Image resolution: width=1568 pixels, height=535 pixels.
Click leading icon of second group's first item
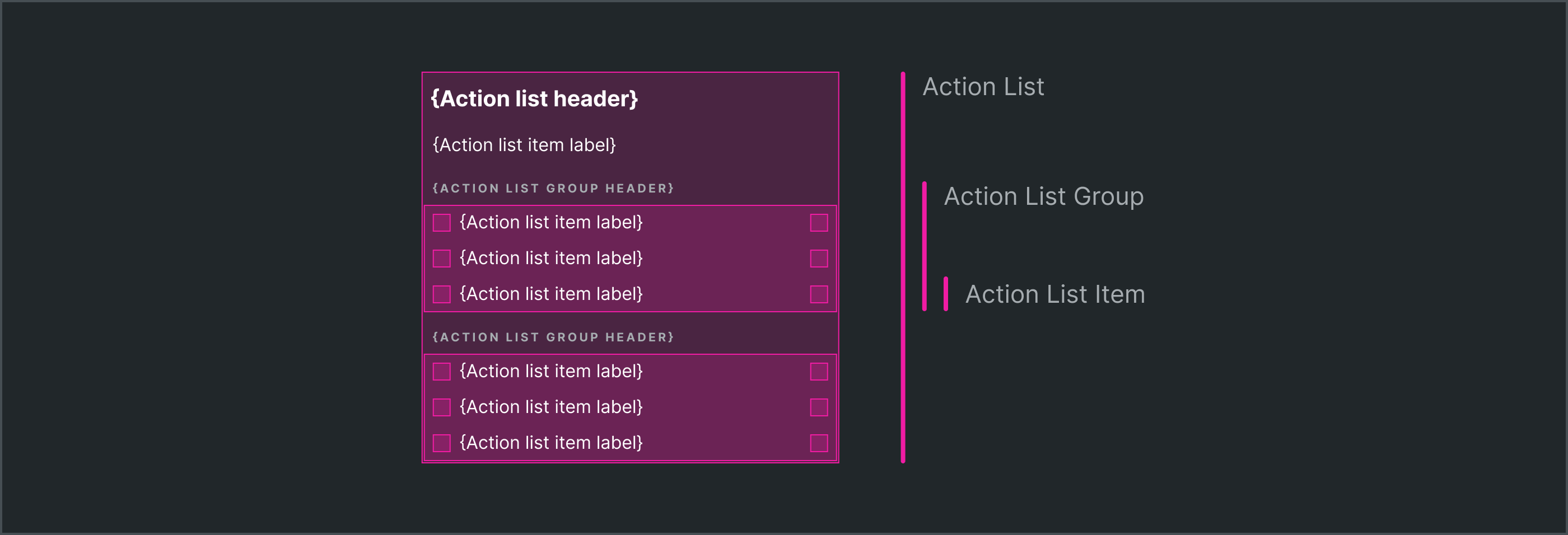(441, 372)
